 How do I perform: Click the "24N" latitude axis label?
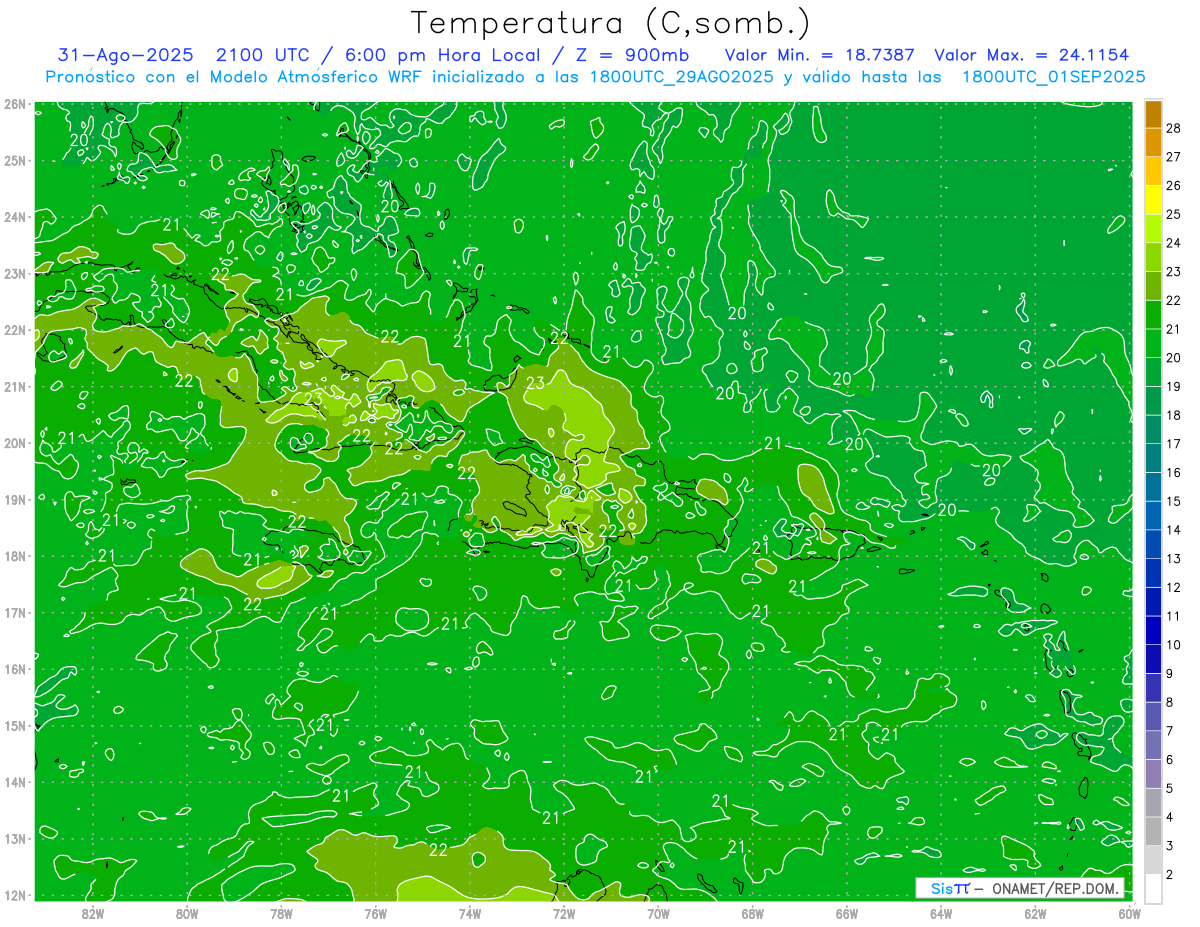tap(15, 217)
